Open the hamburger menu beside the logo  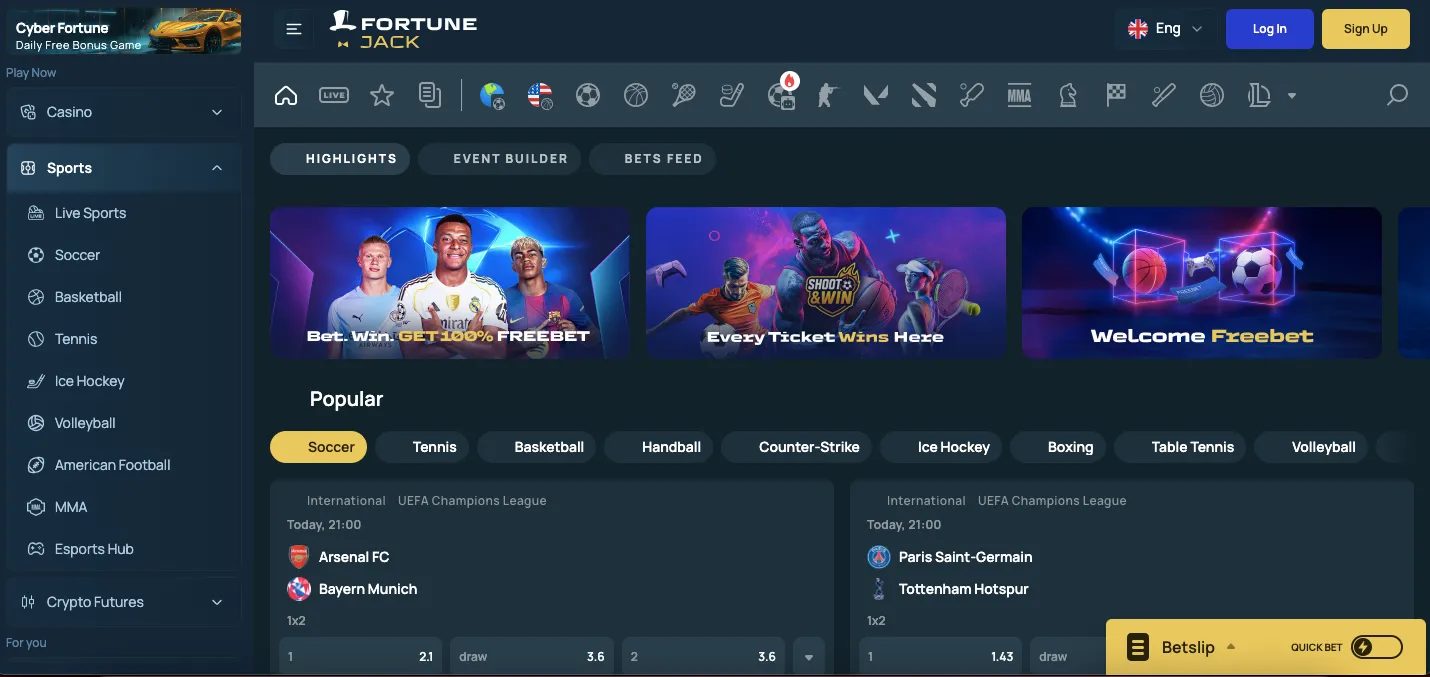[x=294, y=29]
